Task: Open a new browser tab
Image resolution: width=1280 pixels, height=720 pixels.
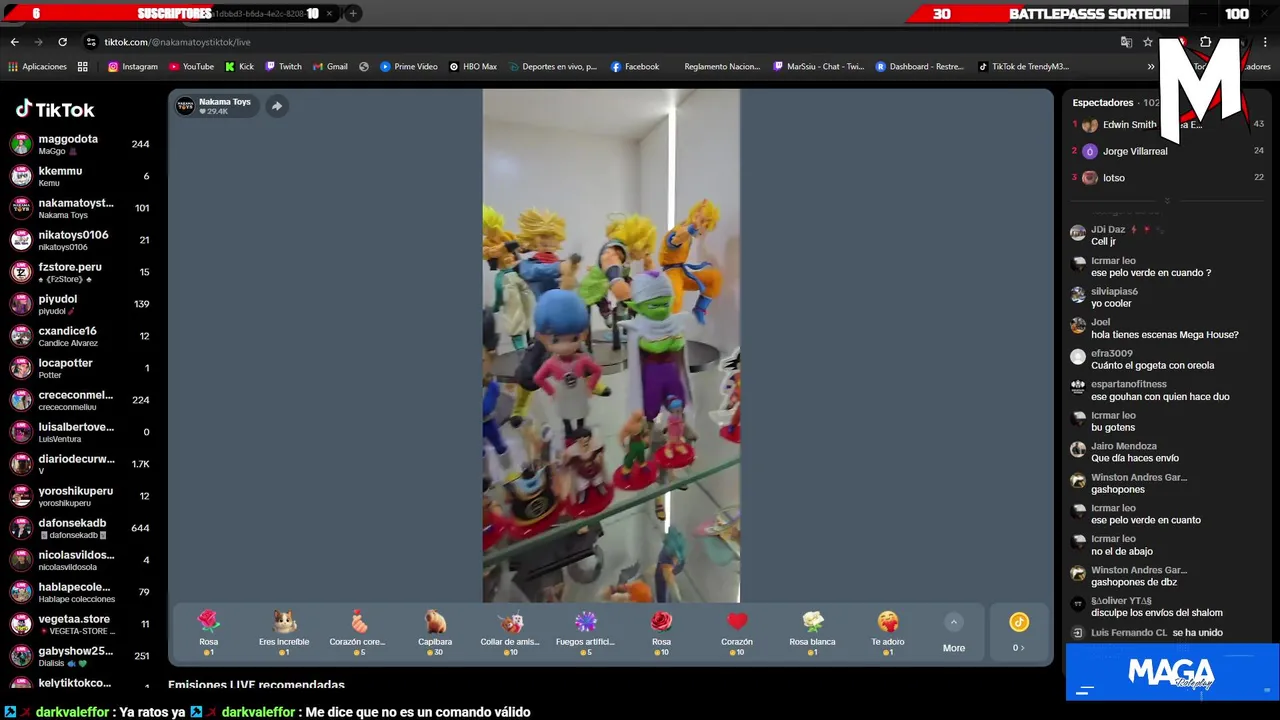Action: click(353, 14)
